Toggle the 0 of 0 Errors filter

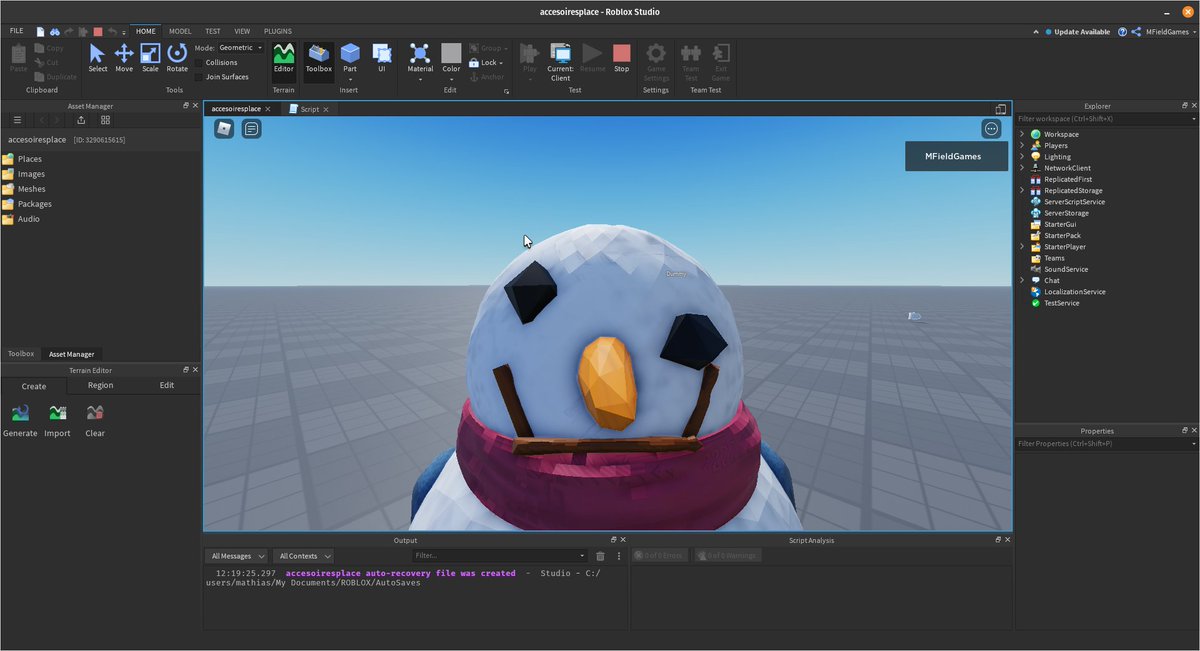coord(660,556)
